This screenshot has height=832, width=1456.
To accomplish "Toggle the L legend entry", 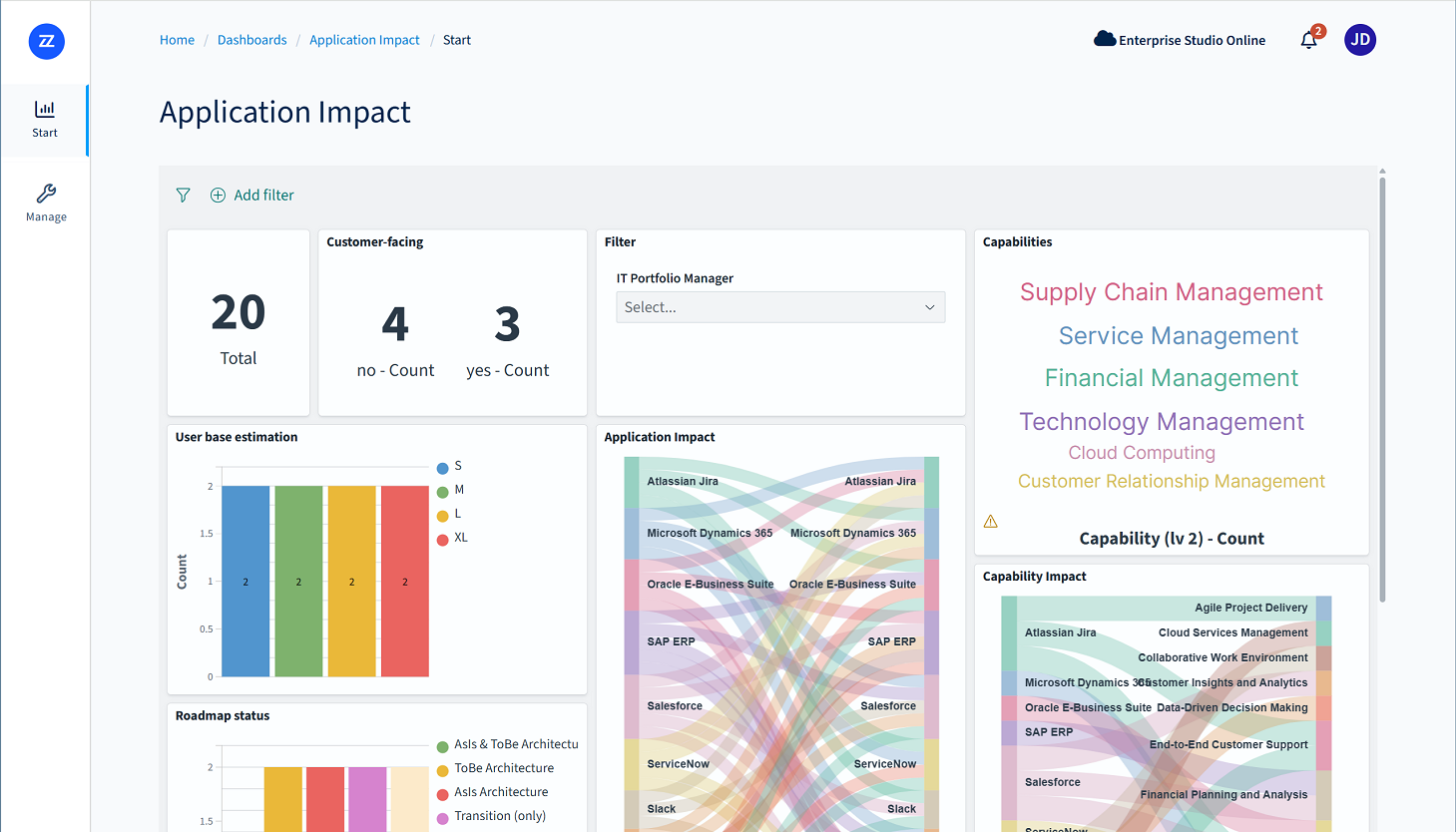I will [x=449, y=514].
